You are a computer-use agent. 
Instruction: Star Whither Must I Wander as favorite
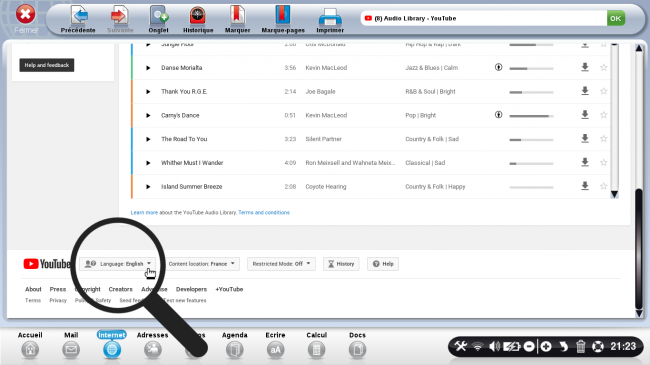pyautogui.click(x=604, y=162)
